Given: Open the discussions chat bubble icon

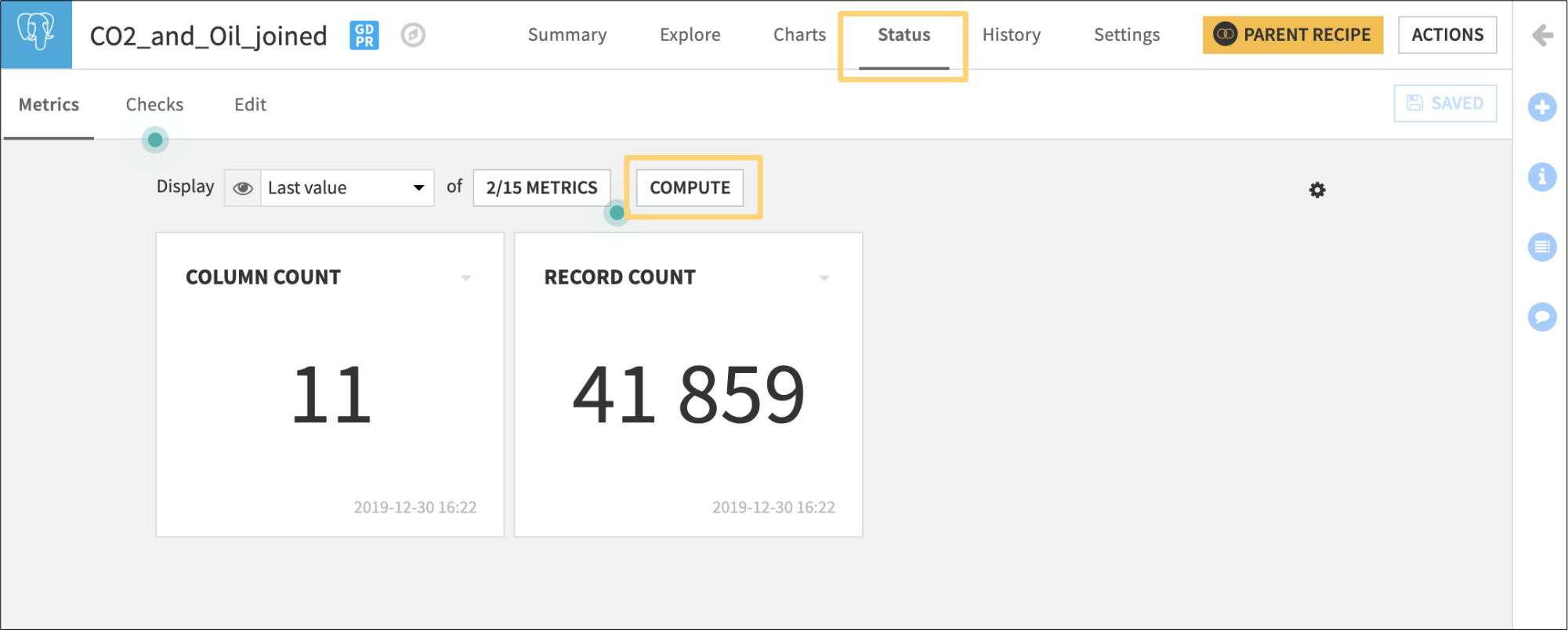Looking at the screenshot, I should pyautogui.click(x=1542, y=317).
